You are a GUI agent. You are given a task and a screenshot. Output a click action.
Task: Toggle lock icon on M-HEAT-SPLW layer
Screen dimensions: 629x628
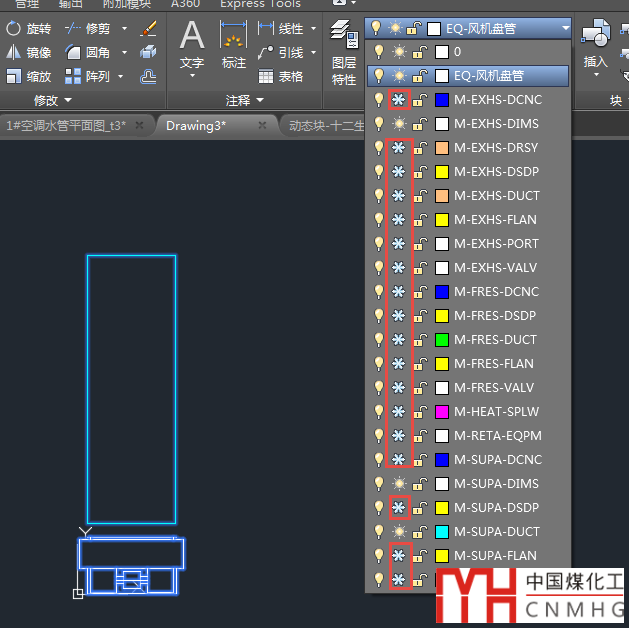tap(420, 412)
